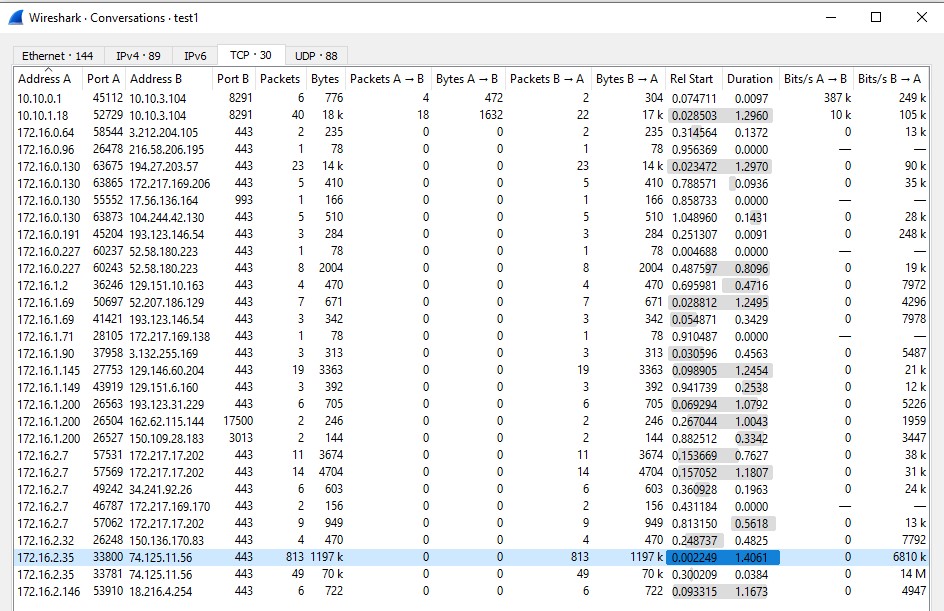Screen dimensions: 944x611
Task: Click destination address 52.207.186.129
Action: [167, 302]
